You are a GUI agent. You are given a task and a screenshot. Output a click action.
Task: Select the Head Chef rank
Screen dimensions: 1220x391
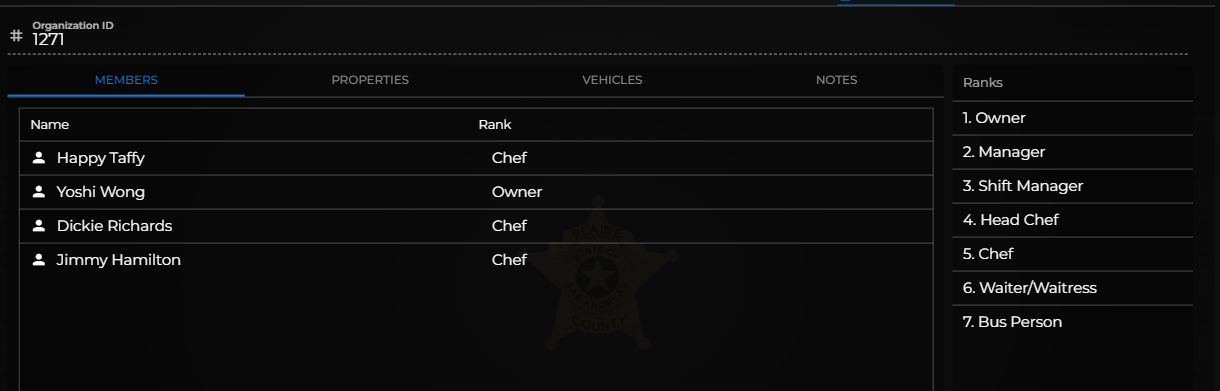(x=1072, y=220)
